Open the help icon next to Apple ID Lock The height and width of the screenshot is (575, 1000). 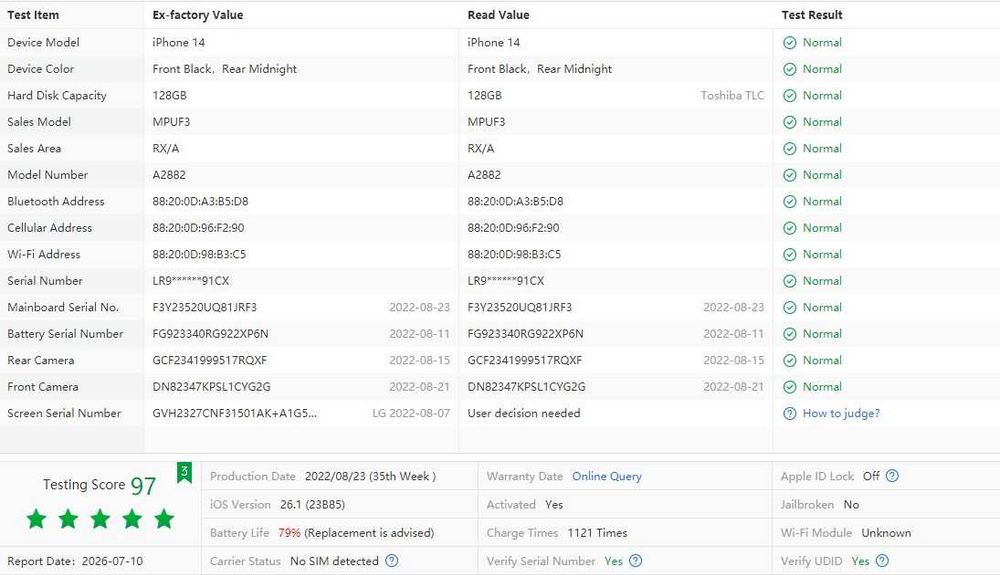click(x=892, y=476)
